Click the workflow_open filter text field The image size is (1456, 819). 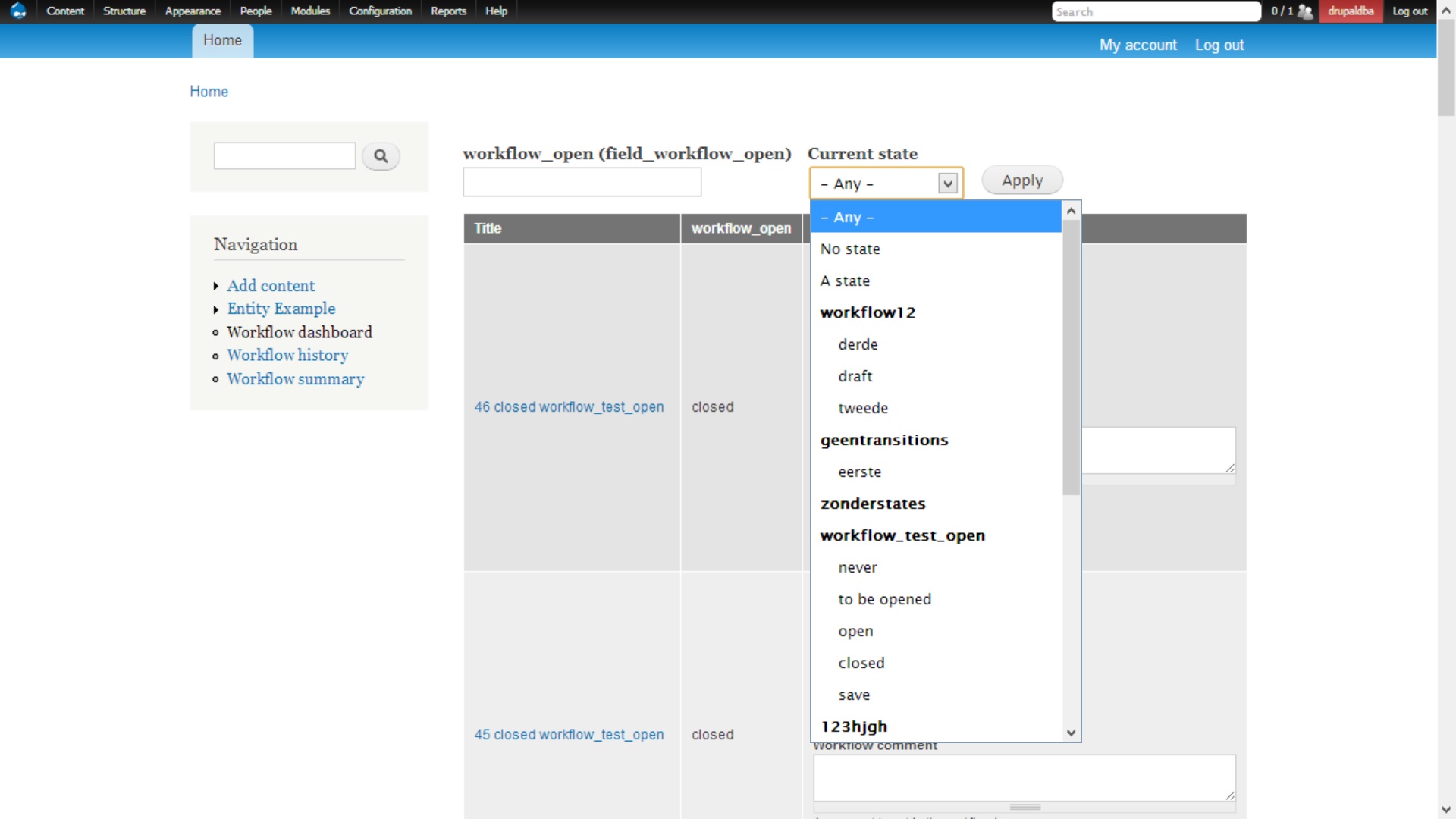click(x=582, y=182)
